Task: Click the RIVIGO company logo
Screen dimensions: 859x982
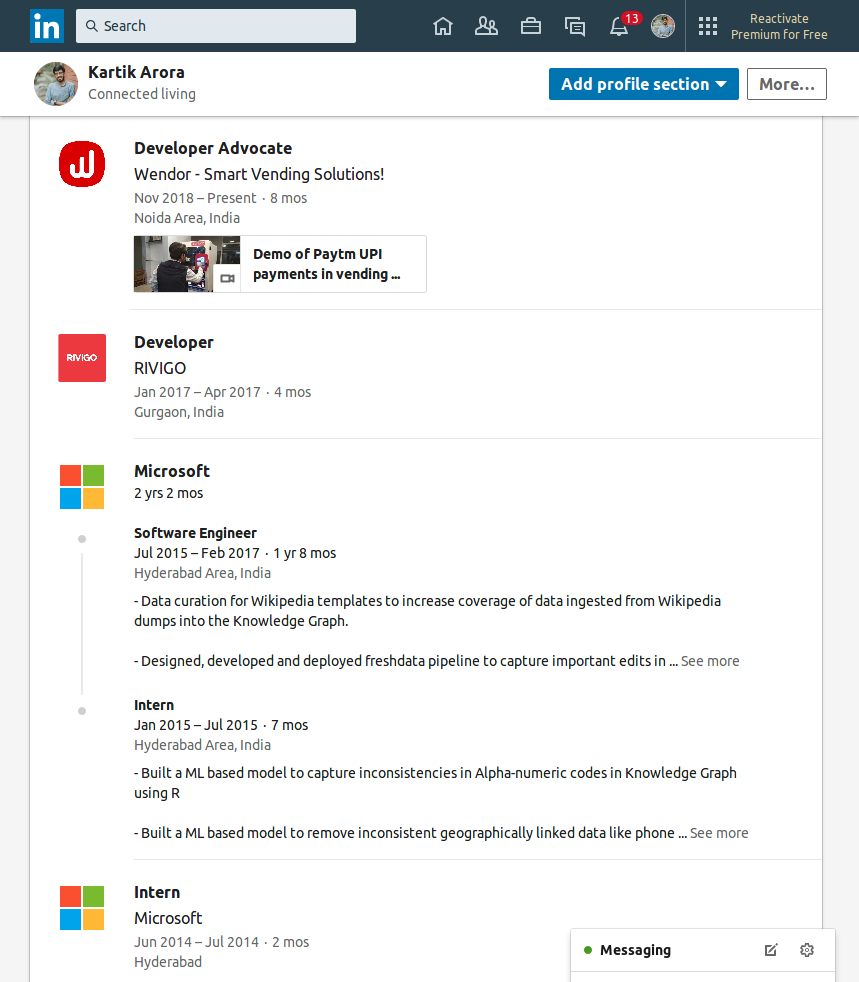Action: 82,358
